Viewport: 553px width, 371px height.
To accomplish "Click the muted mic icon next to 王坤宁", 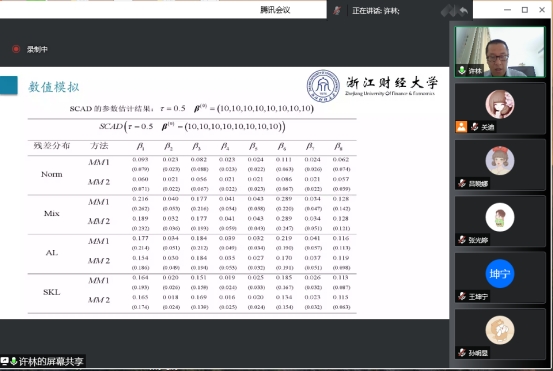I will (462, 296).
